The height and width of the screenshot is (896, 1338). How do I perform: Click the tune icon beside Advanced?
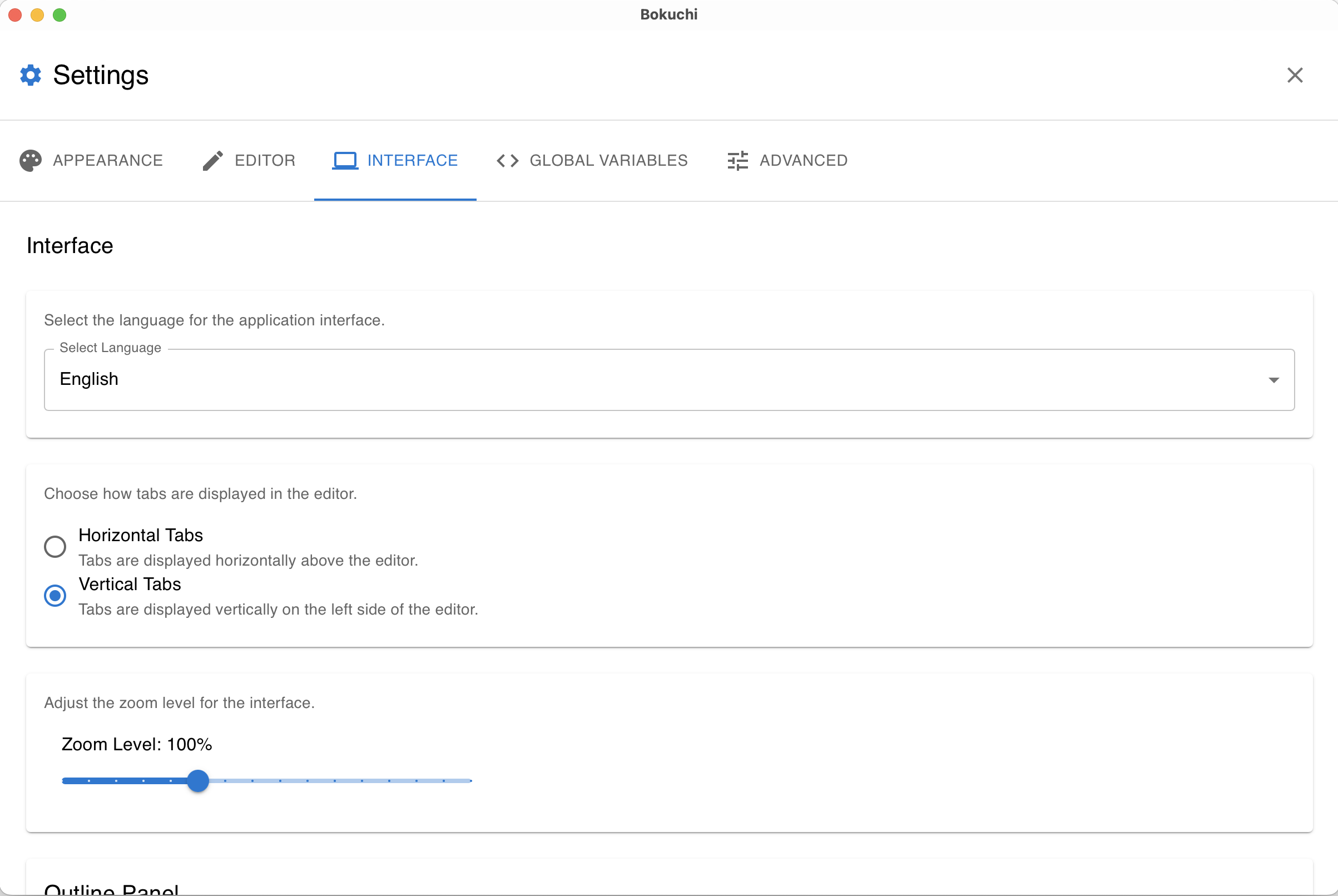737,160
